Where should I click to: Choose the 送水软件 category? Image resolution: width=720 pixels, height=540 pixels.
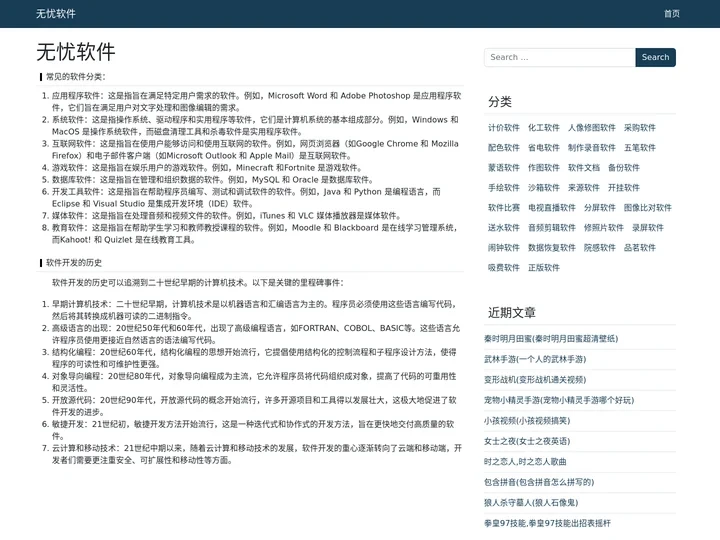pos(504,228)
